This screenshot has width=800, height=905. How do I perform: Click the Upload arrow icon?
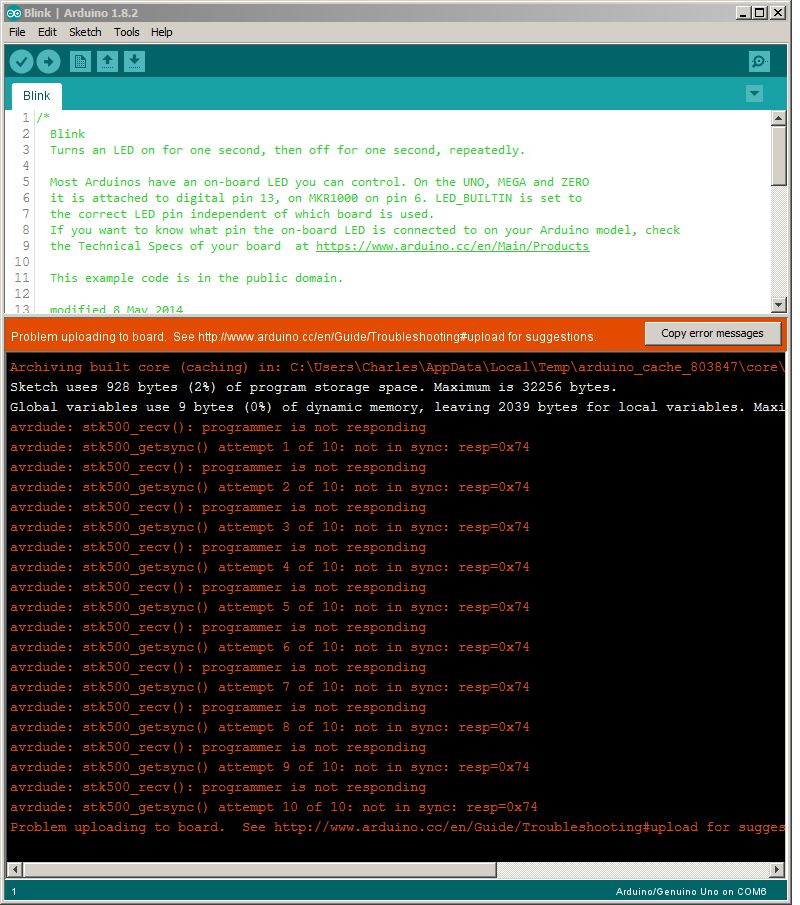(48, 62)
